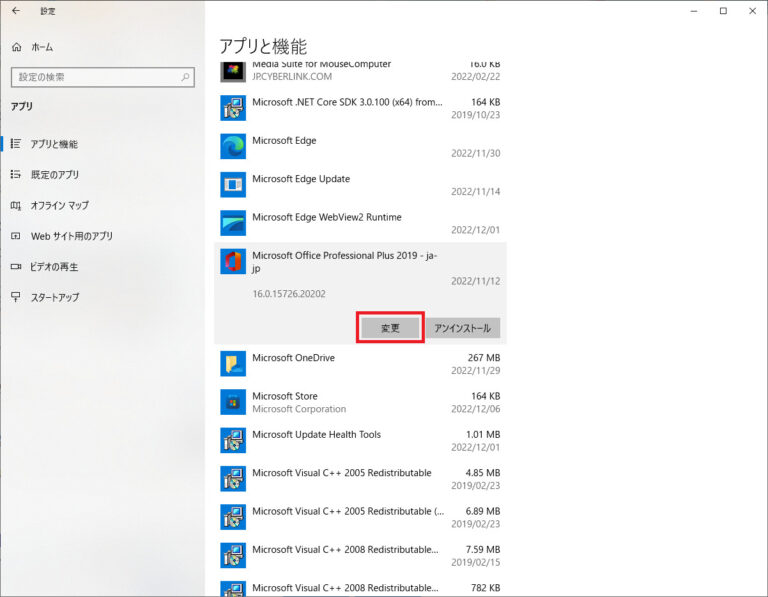Click the Microsoft Edge Update icon

point(232,185)
